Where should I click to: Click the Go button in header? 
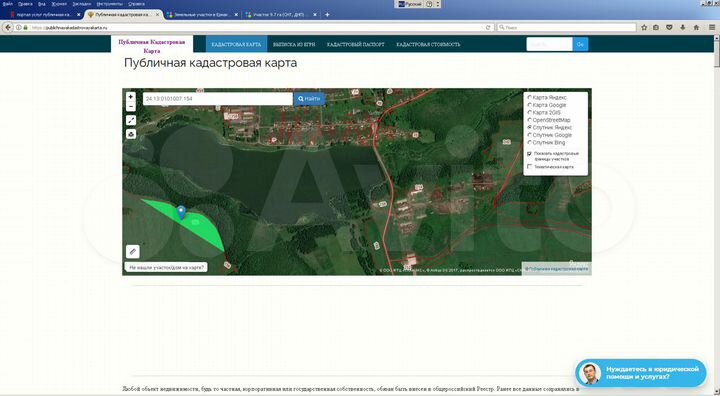pyautogui.click(x=580, y=44)
